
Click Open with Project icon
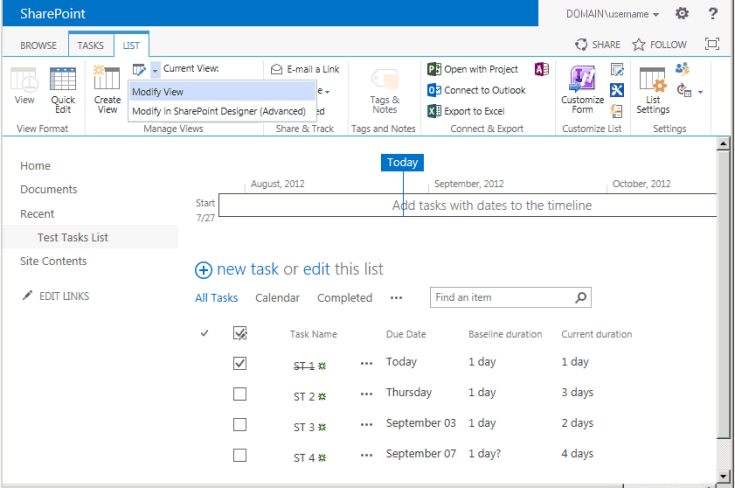434,69
